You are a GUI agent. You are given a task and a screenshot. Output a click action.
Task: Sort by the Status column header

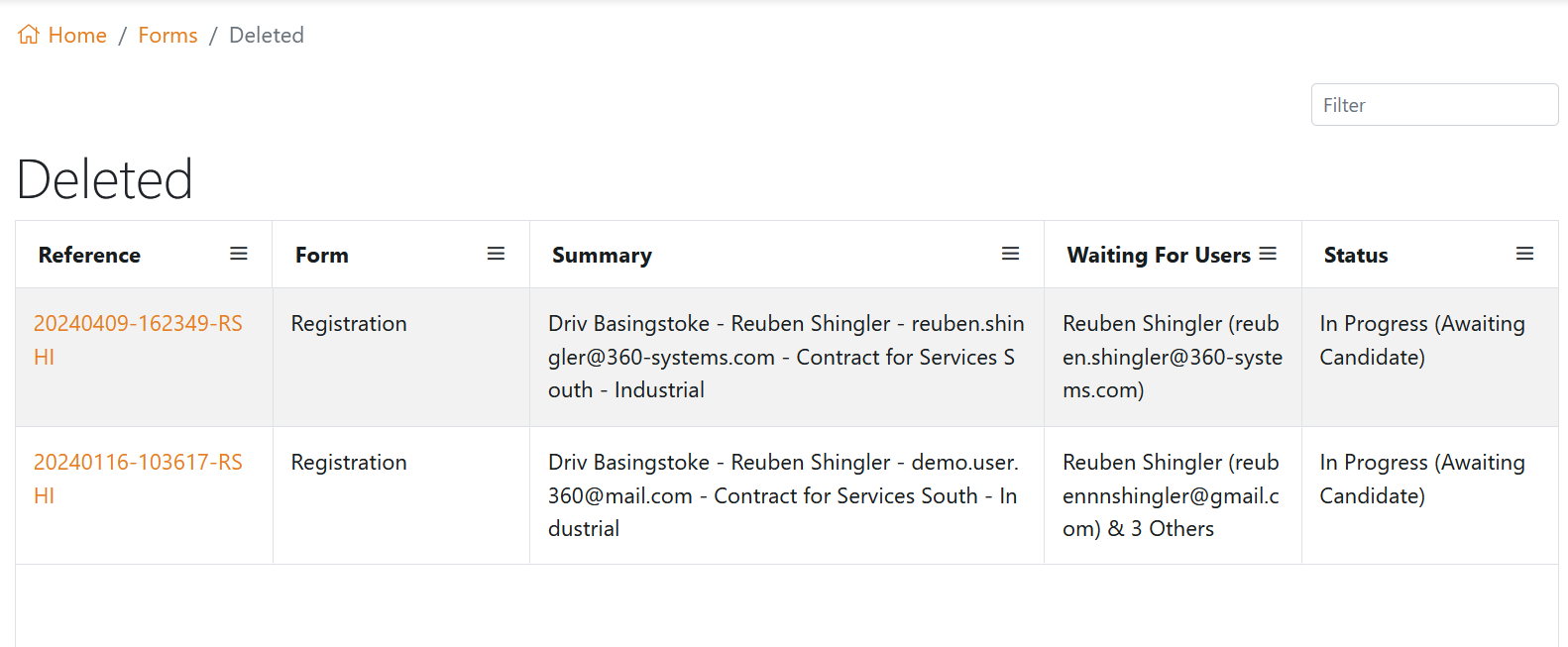tap(1355, 256)
